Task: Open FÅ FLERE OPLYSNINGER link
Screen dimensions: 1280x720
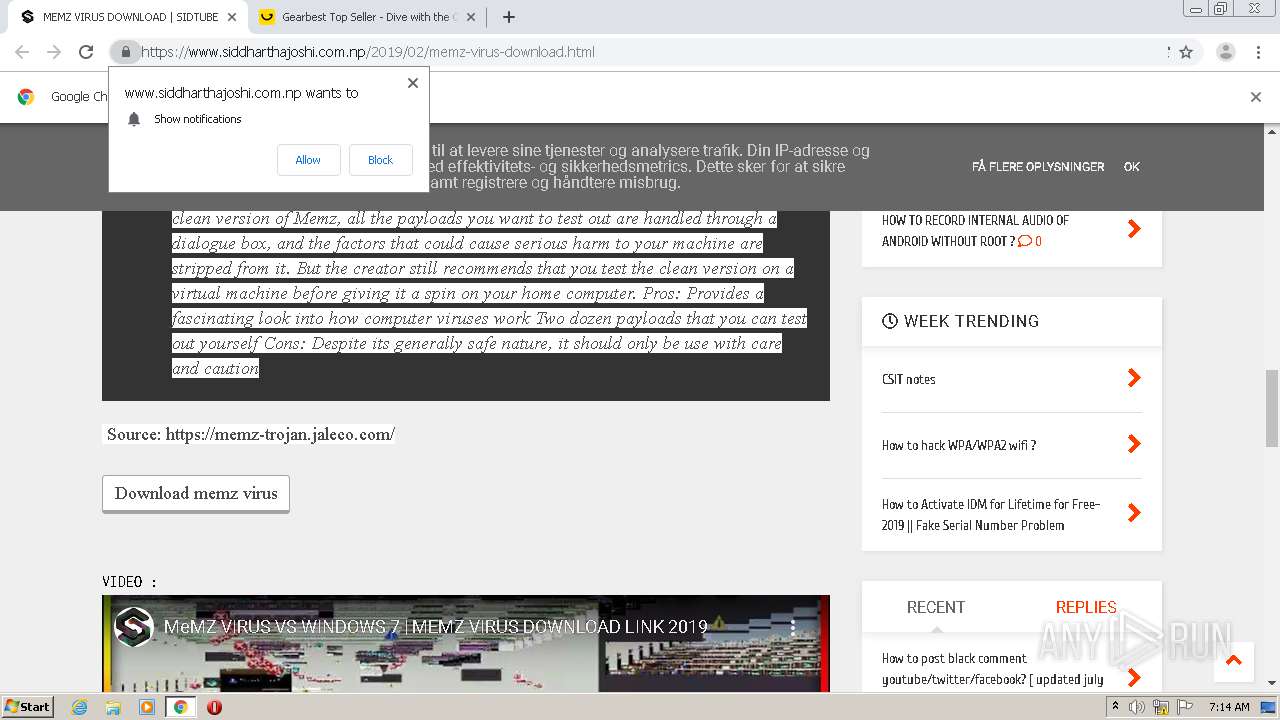Action: tap(1038, 167)
